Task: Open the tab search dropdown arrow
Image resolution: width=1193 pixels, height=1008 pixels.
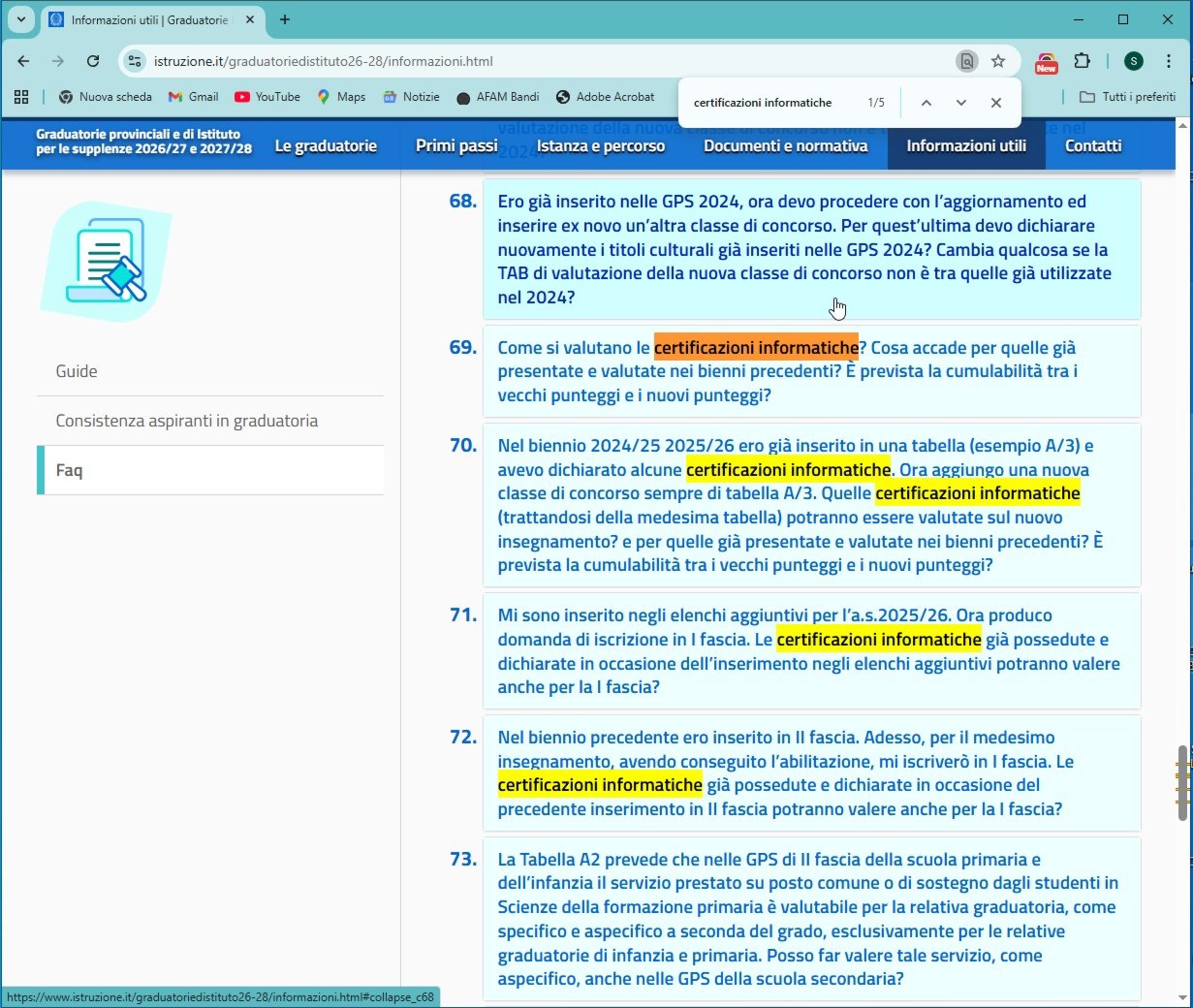Action: pyautogui.click(x=20, y=19)
